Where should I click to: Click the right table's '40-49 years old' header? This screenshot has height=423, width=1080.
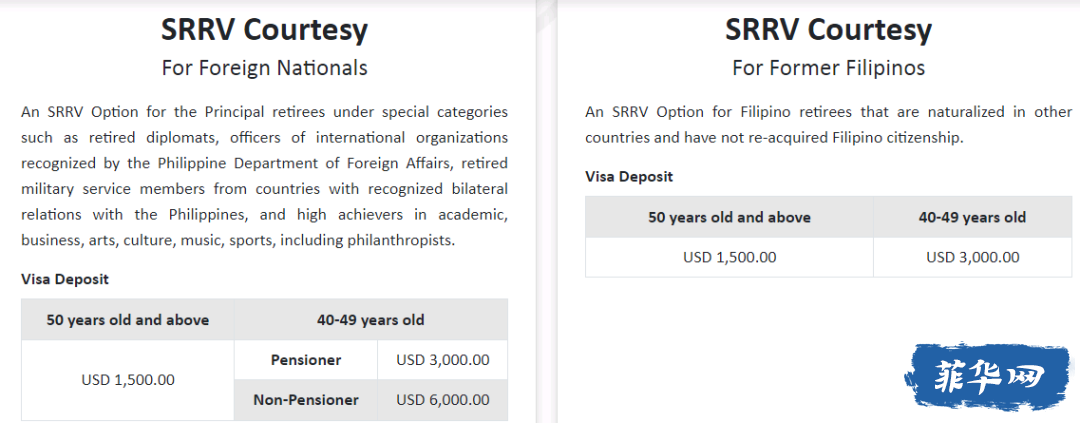[973, 218]
